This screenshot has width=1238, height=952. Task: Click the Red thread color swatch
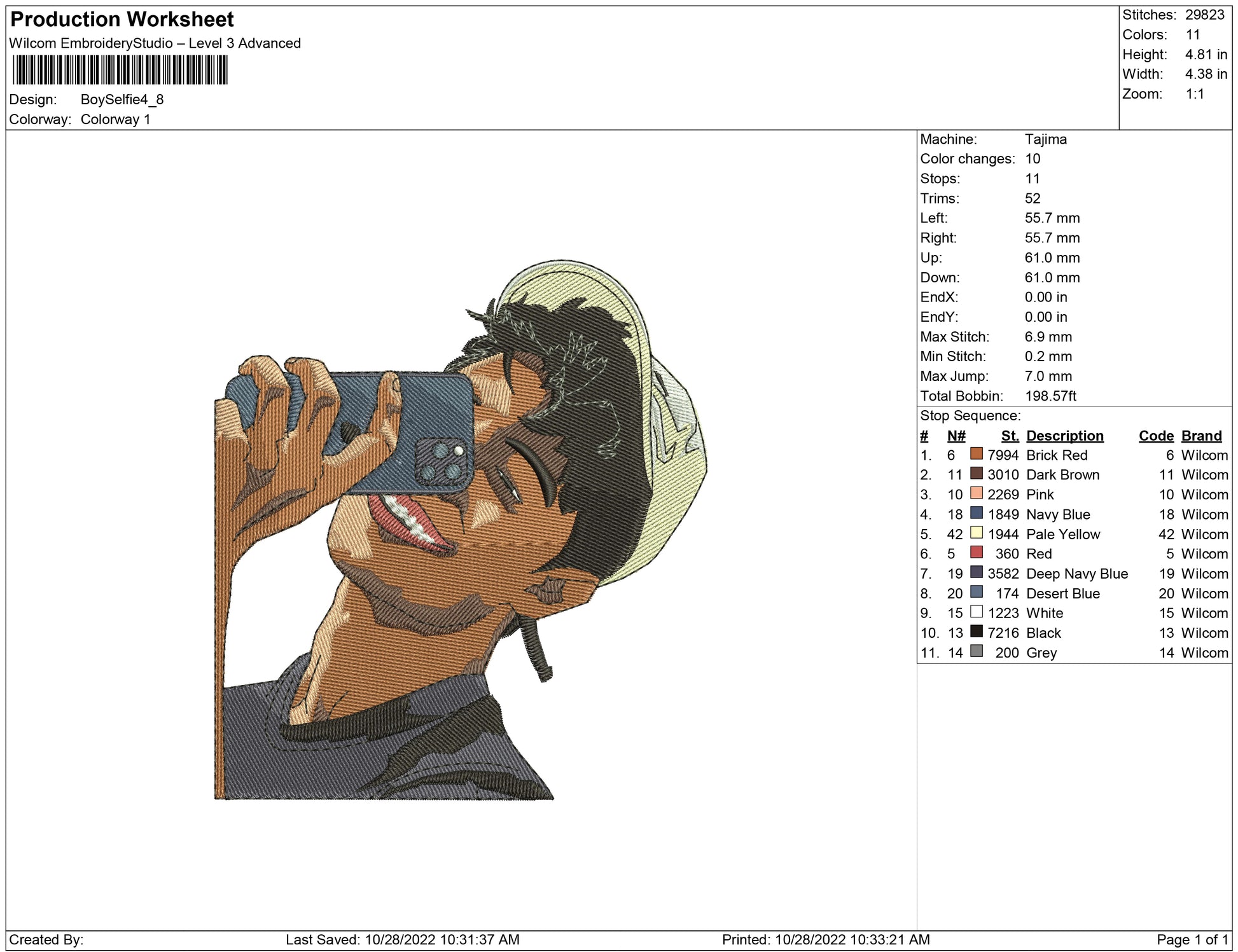[x=976, y=553]
